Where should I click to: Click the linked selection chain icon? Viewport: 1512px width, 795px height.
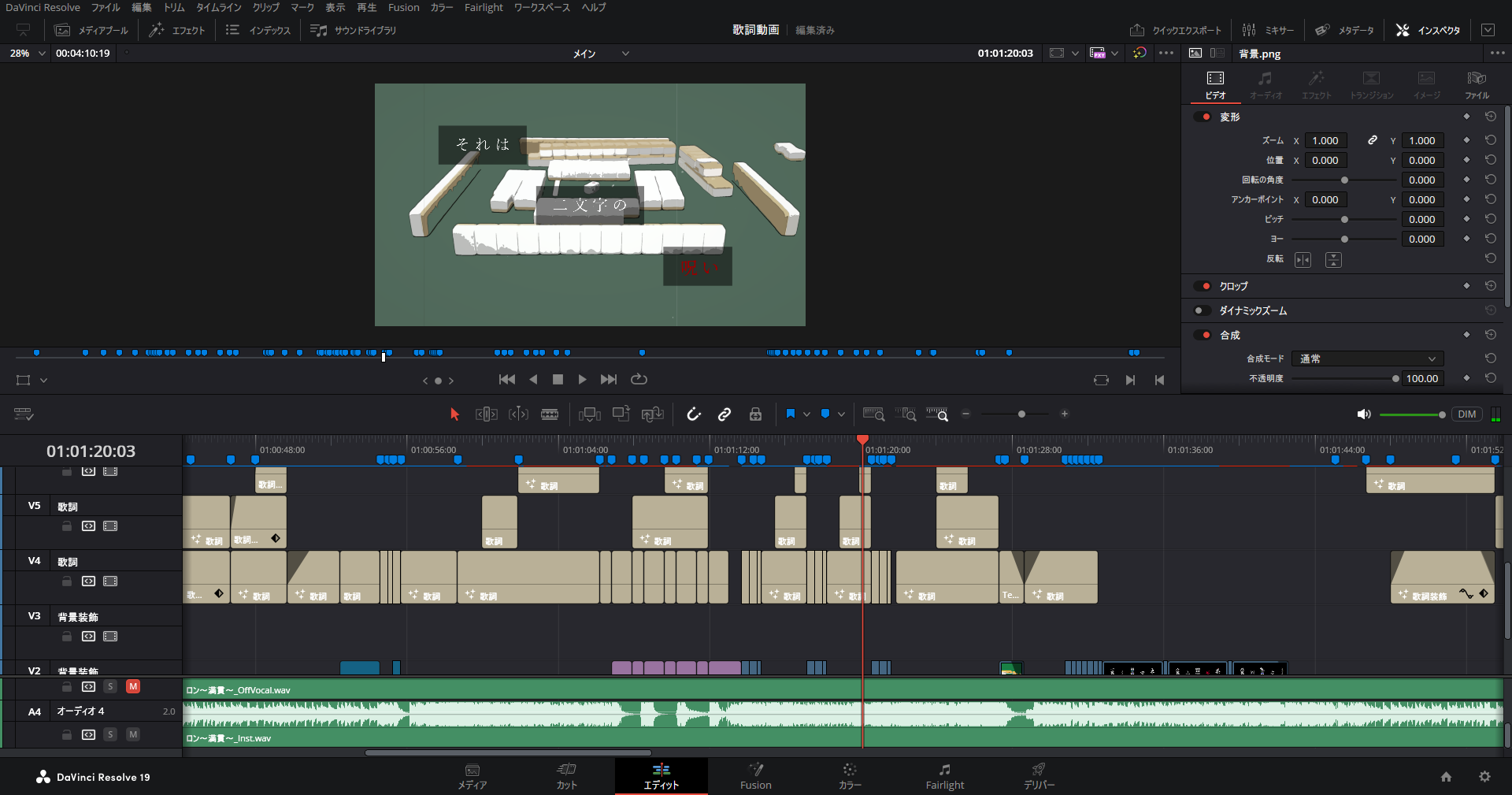(724, 414)
